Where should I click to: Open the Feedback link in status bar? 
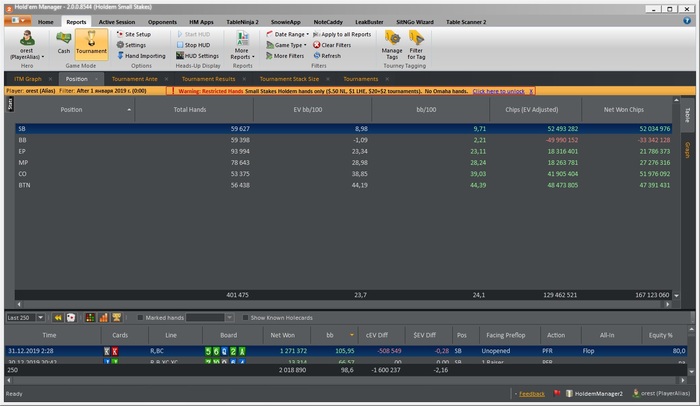pyautogui.click(x=532, y=394)
